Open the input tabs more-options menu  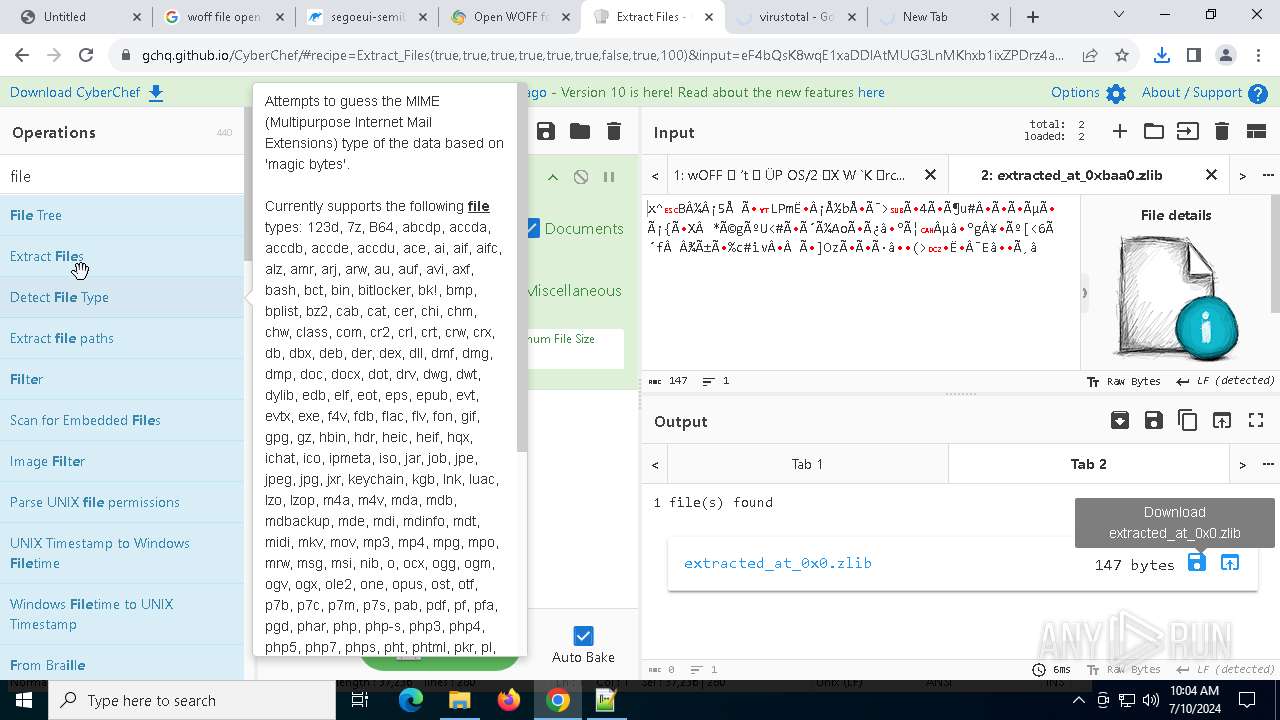tap(1268, 175)
